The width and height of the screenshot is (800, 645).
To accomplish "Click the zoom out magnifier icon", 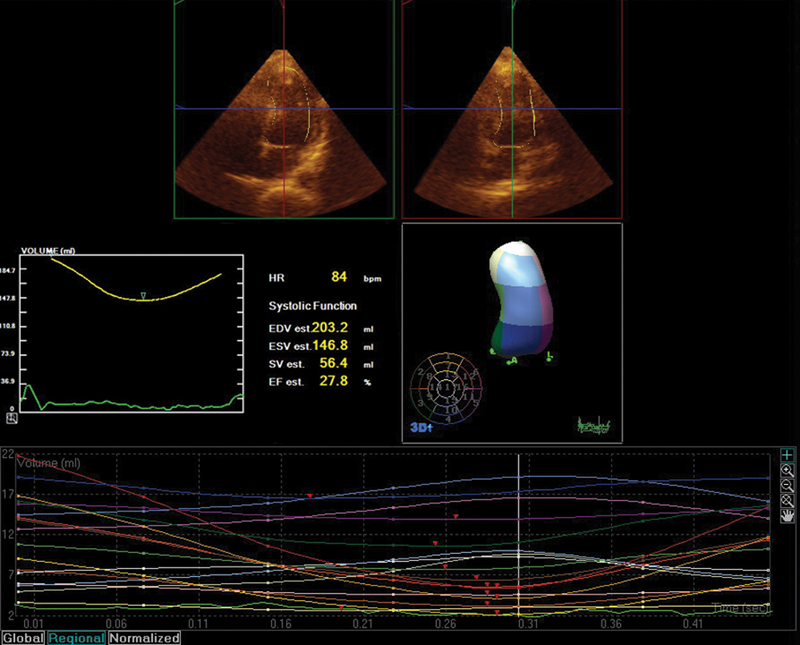I will pyautogui.click(x=788, y=485).
